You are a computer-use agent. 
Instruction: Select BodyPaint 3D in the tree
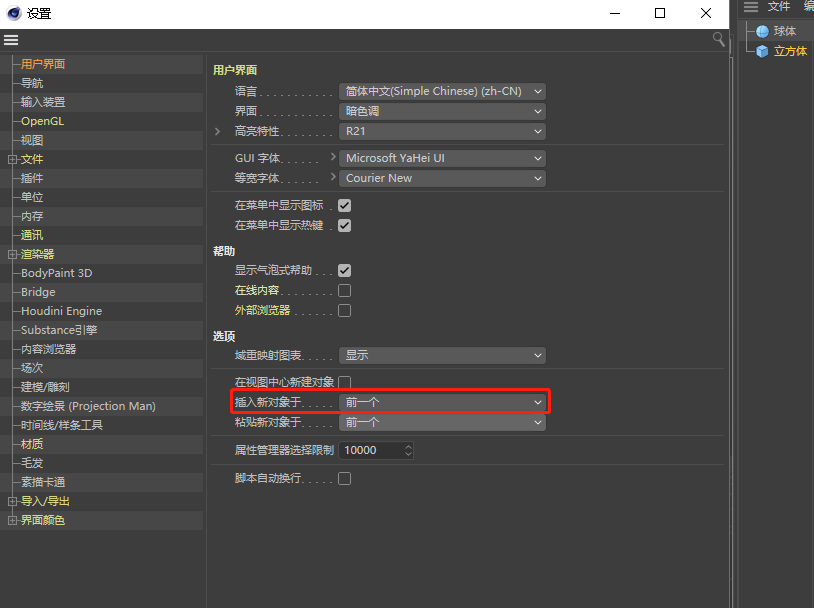point(57,273)
